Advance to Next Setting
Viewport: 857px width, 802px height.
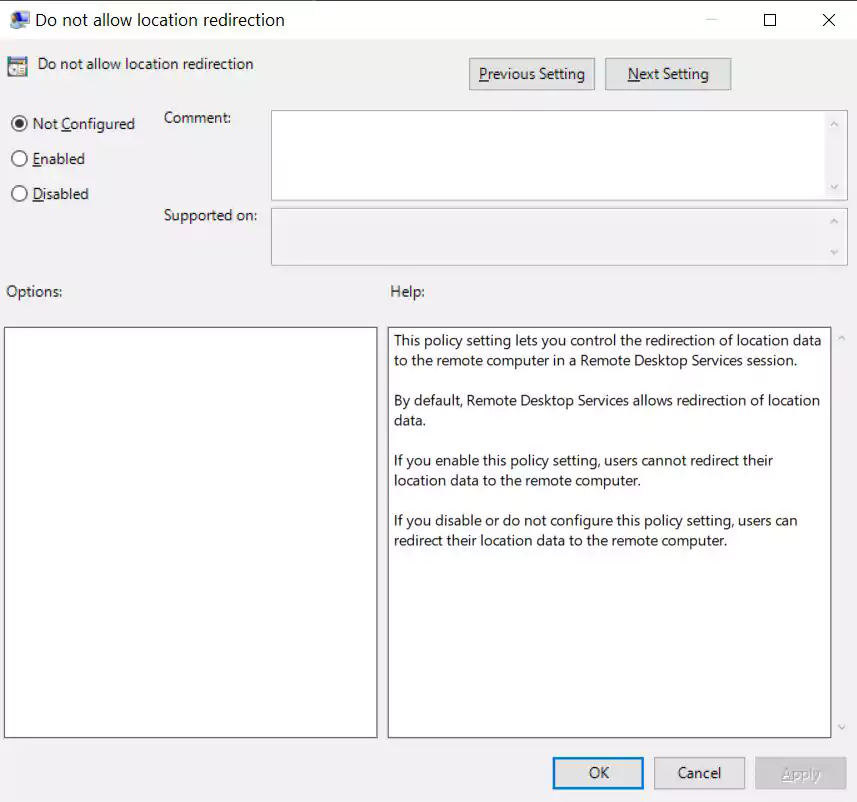667,74
